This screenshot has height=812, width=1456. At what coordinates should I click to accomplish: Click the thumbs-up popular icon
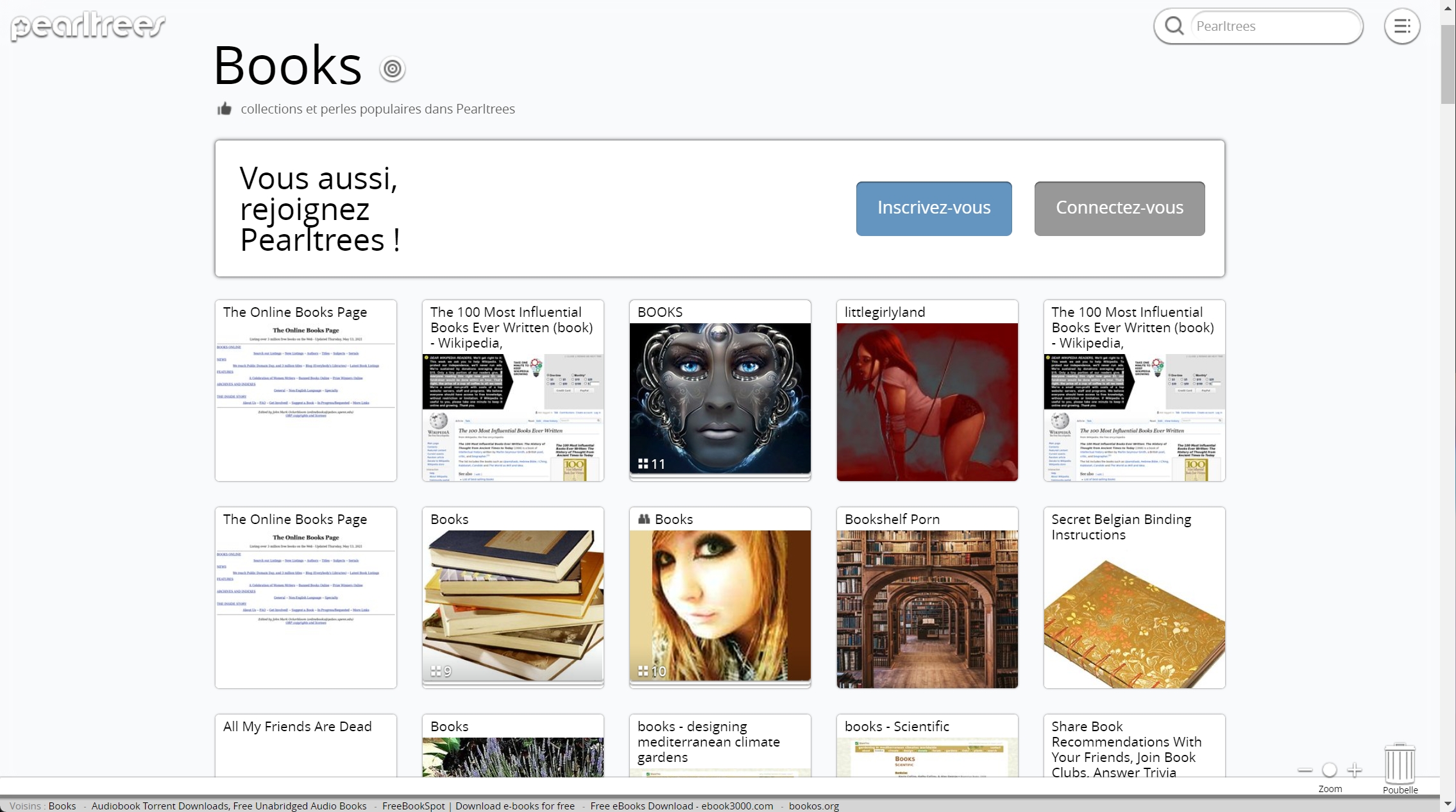click(x=224, y=109)
